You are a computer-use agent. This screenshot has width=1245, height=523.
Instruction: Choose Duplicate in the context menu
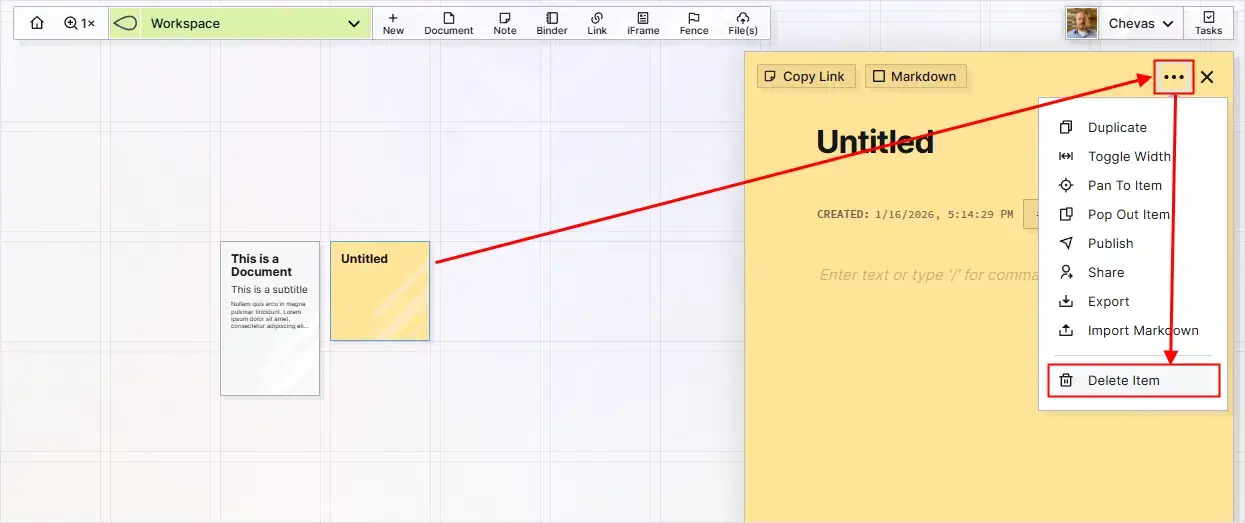1117,127
